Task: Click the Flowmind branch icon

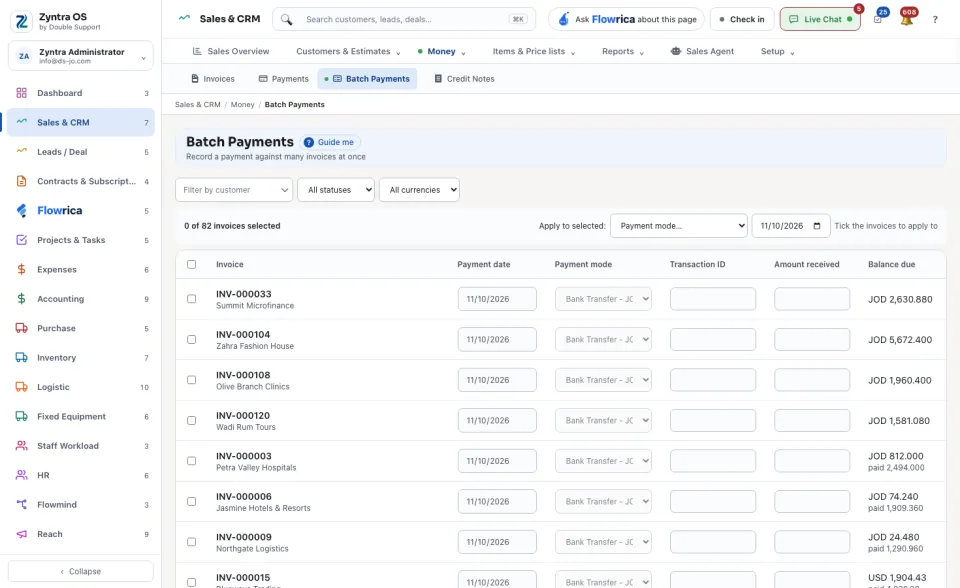Action: pyautogui.click(x=21, y=505)
